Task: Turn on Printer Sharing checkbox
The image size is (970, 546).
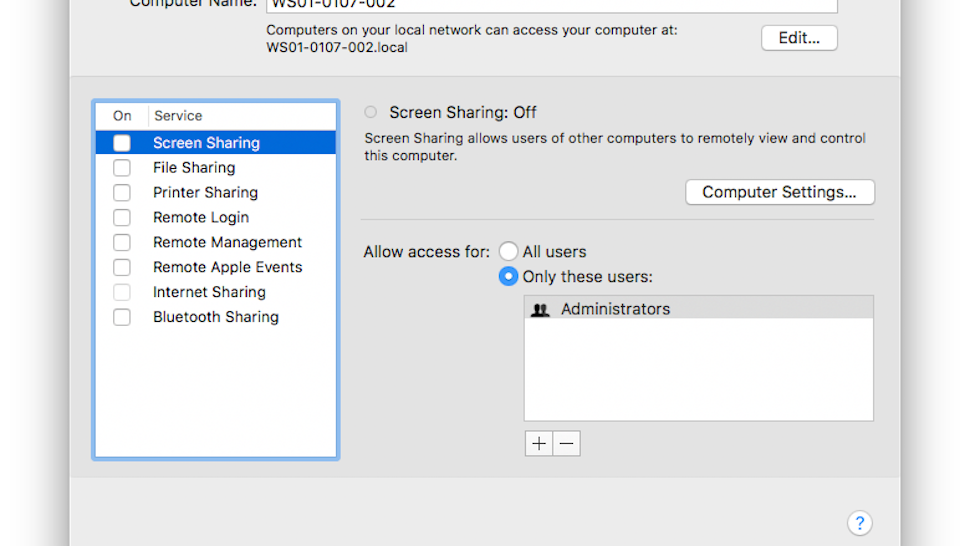Action: pos(122,192)
